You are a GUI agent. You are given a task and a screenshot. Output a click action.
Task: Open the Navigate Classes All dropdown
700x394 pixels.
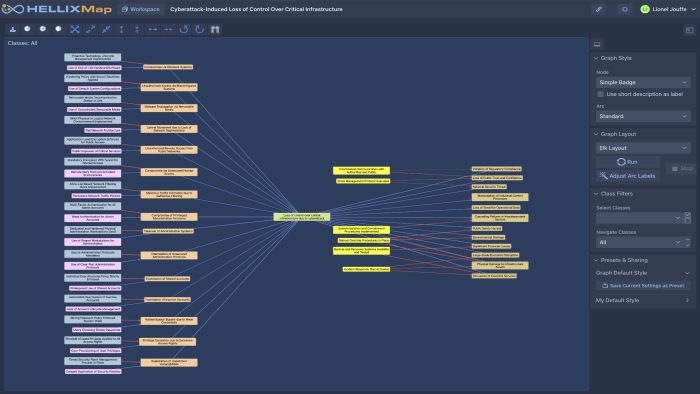click(x=639, y=242)
